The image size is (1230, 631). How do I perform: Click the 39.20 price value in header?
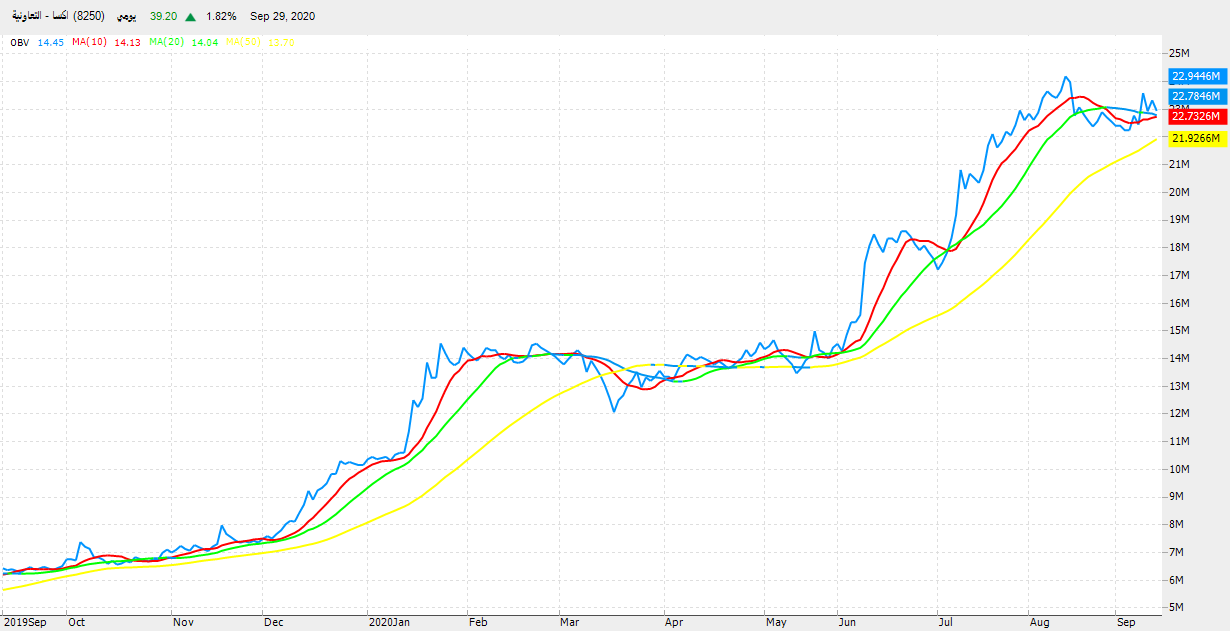click(163, 17)
